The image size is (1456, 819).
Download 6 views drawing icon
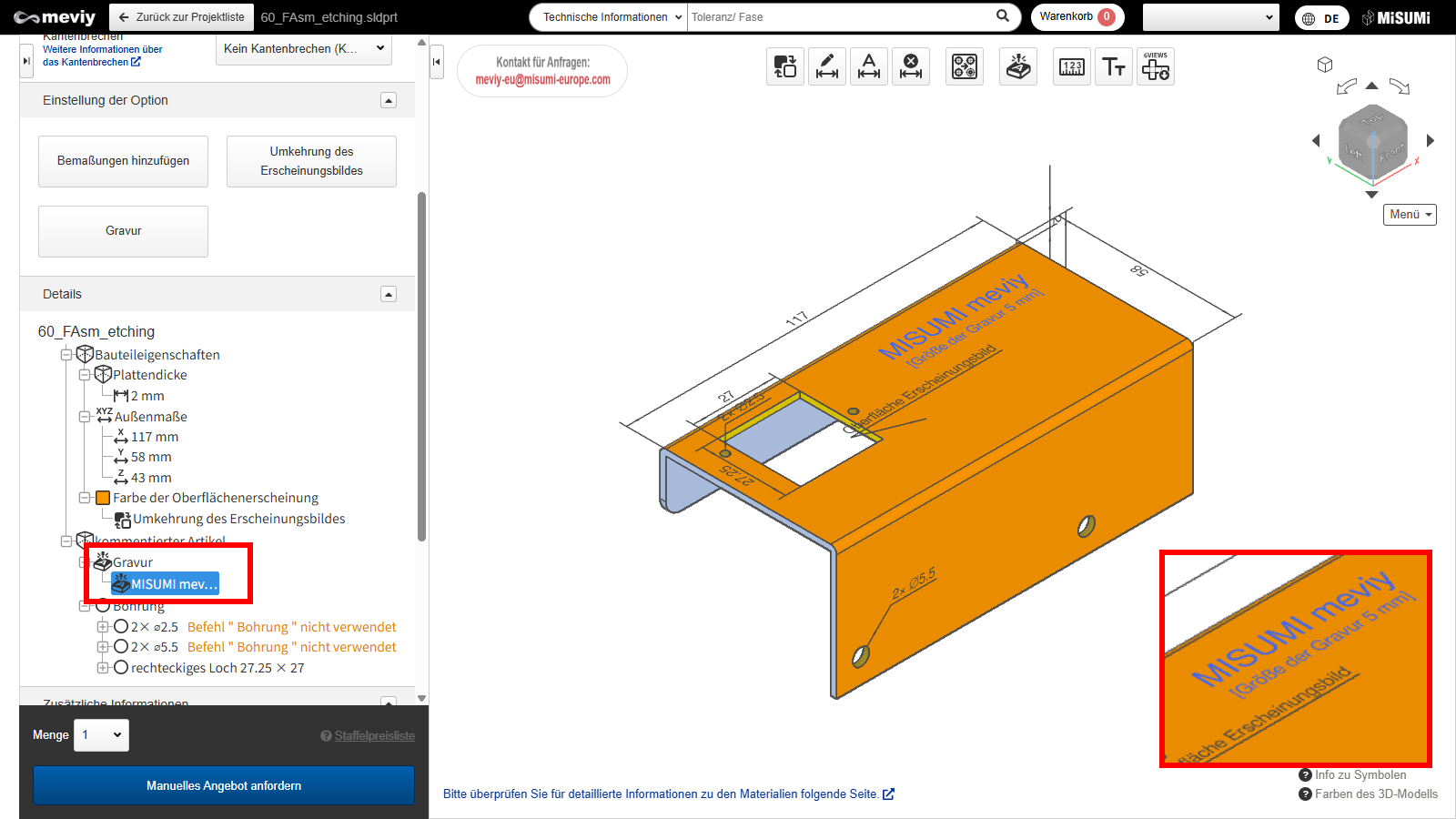[x=1156, y=66]
